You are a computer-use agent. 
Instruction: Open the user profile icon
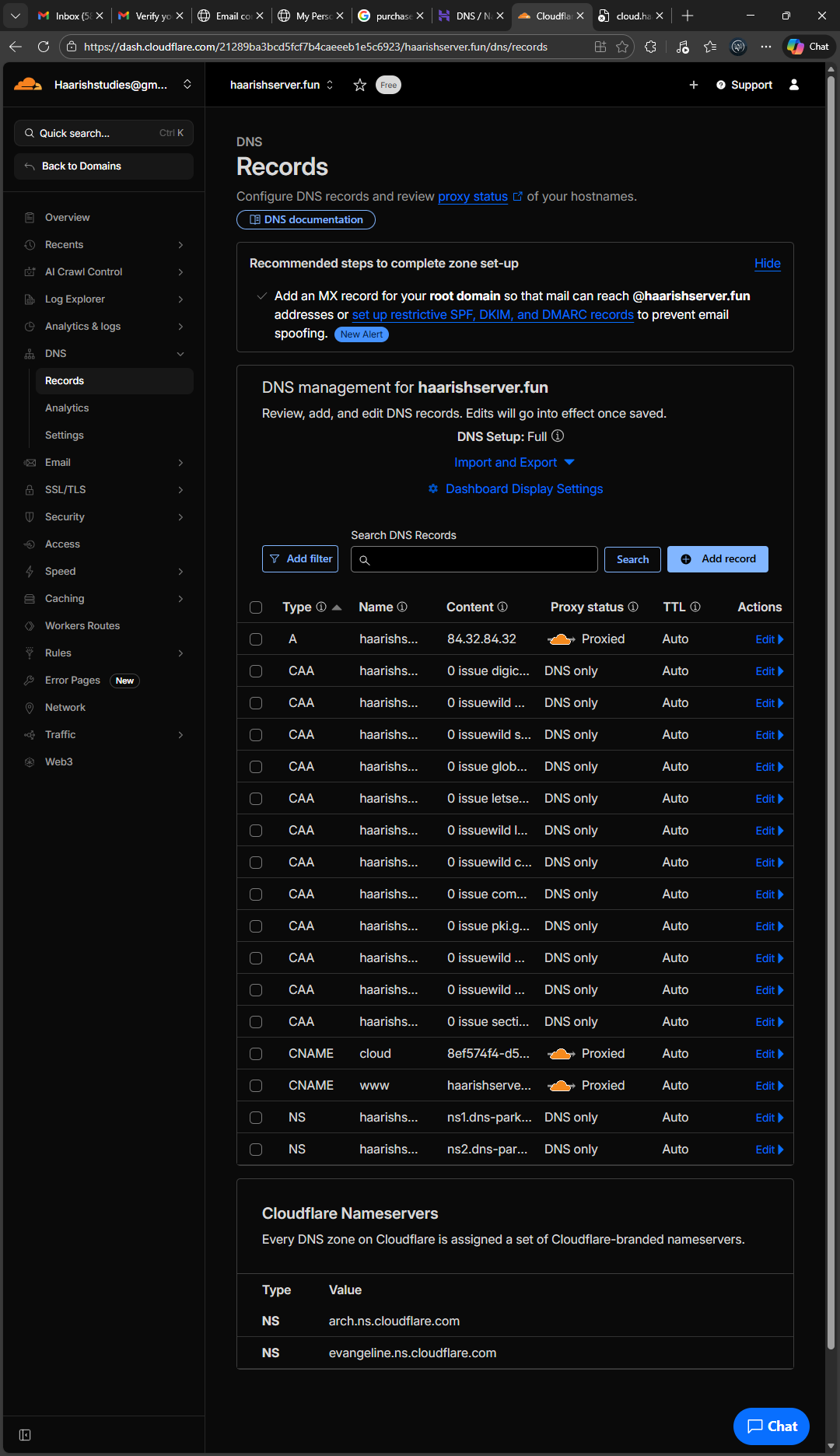coord(794,85)
